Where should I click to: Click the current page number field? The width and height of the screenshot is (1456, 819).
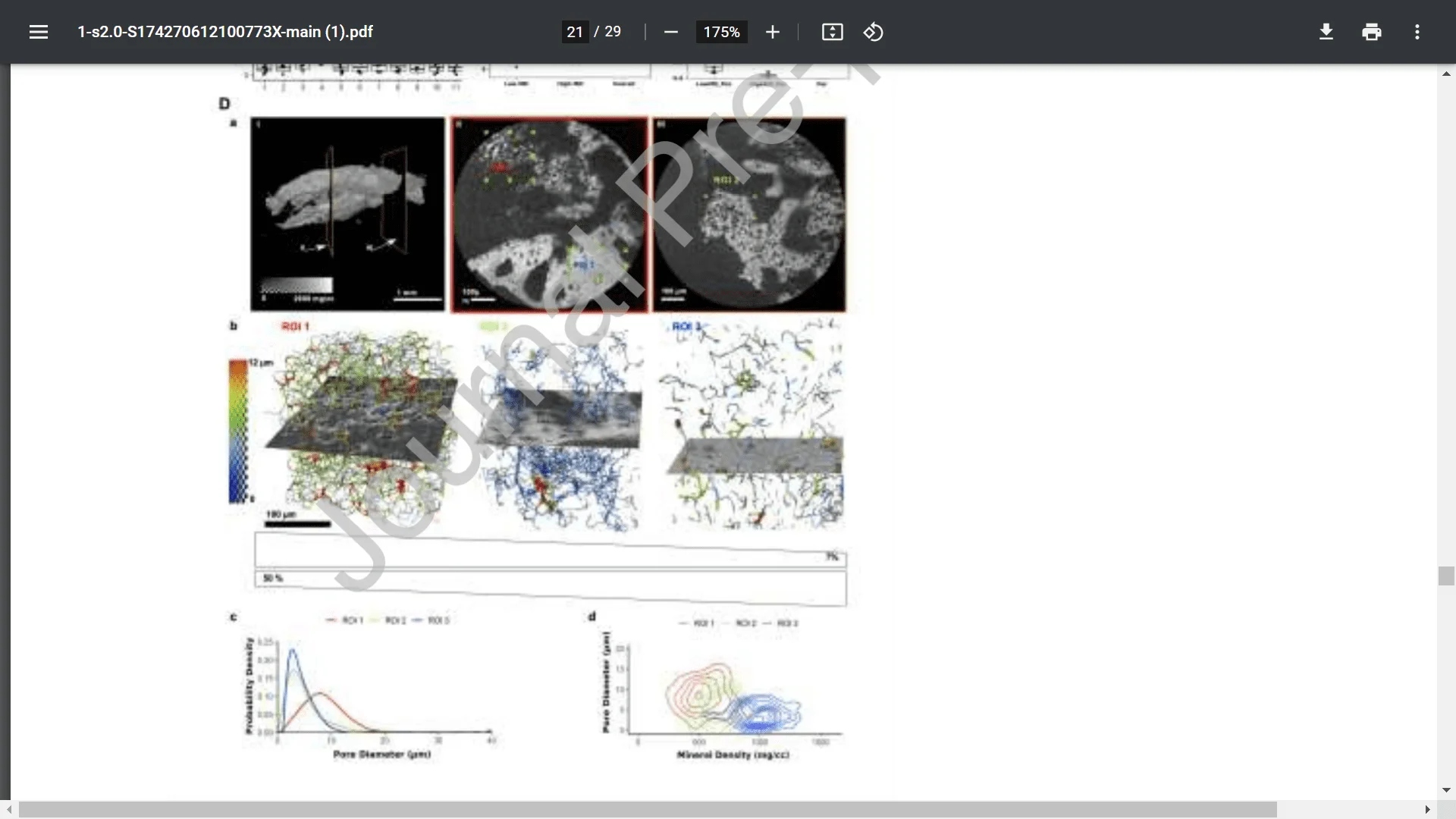coord(575,32)
